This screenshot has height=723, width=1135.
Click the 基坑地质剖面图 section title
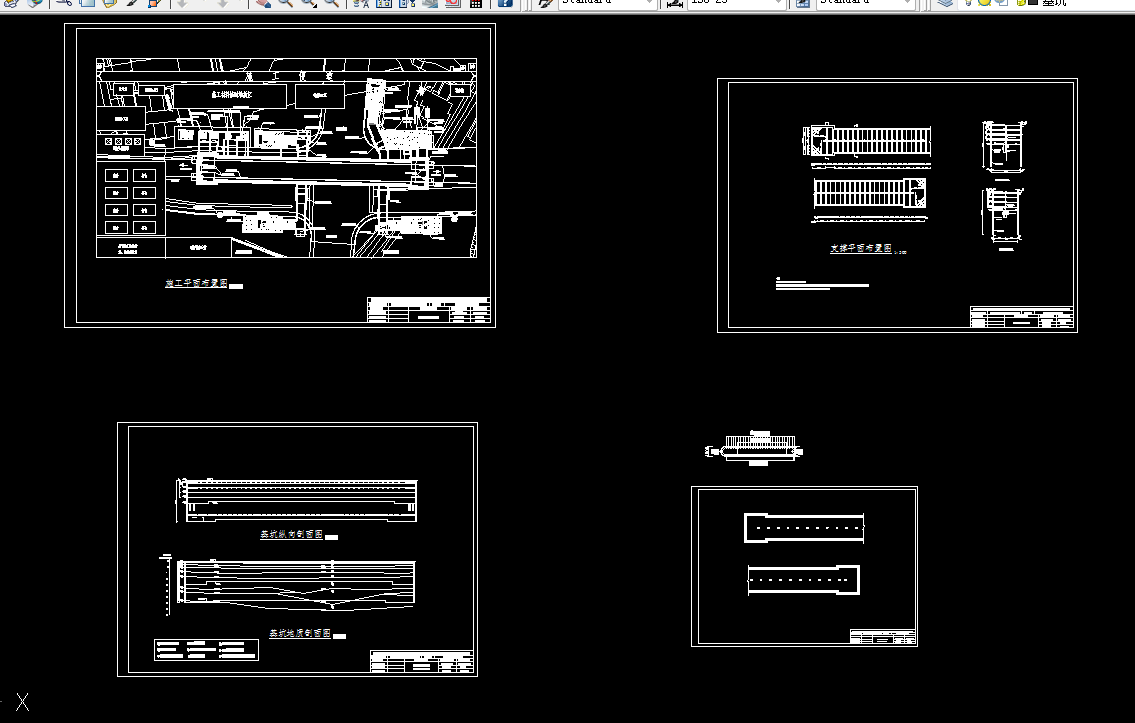coord(300,633)
